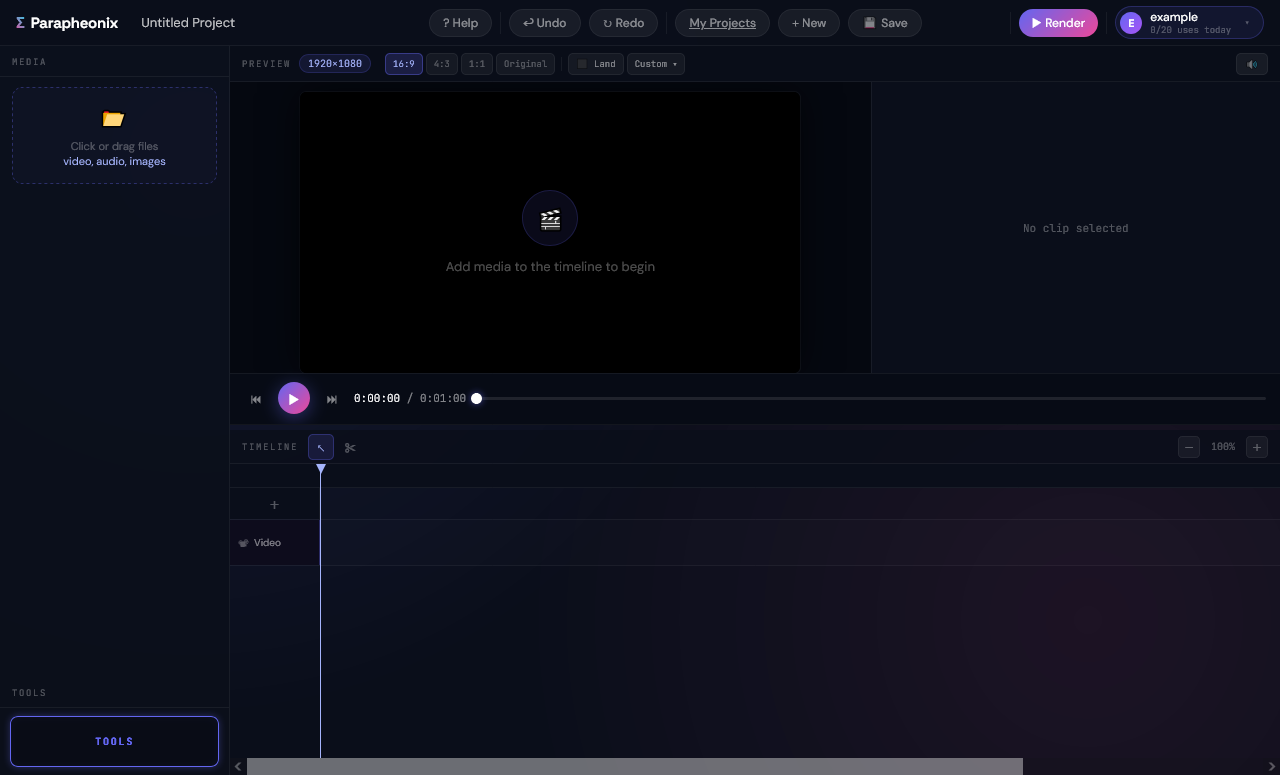The image size is (1280, 775).
Task: Click the left scroll arrow of timeline
Action: click(238, 767)
